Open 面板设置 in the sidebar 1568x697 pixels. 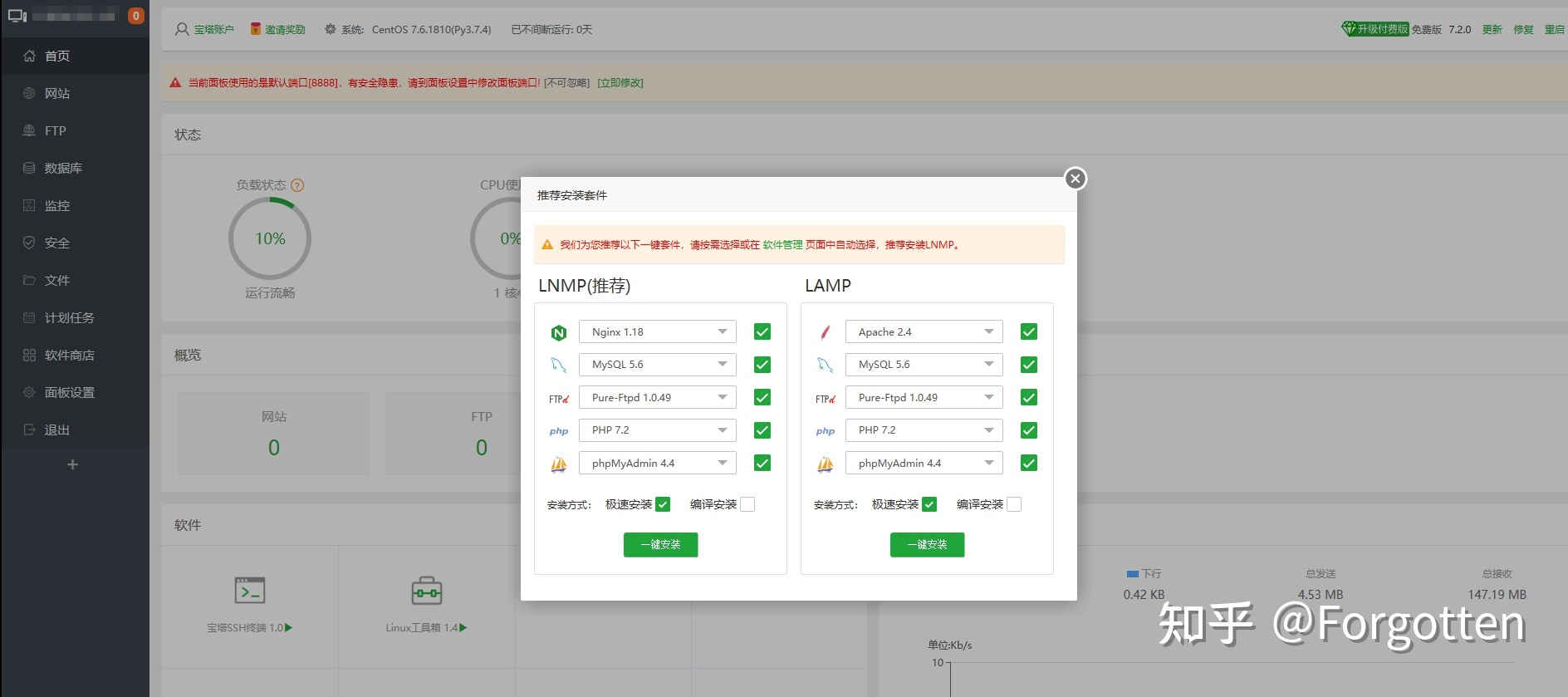(75, 392)
